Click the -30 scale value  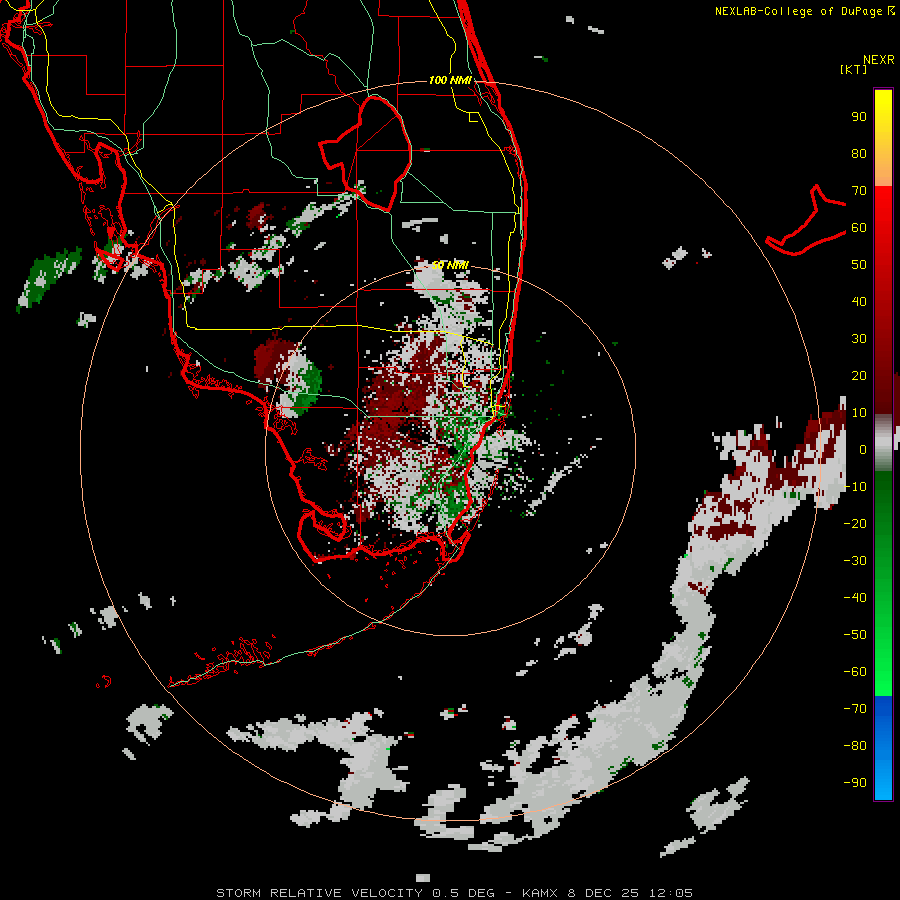855,561
